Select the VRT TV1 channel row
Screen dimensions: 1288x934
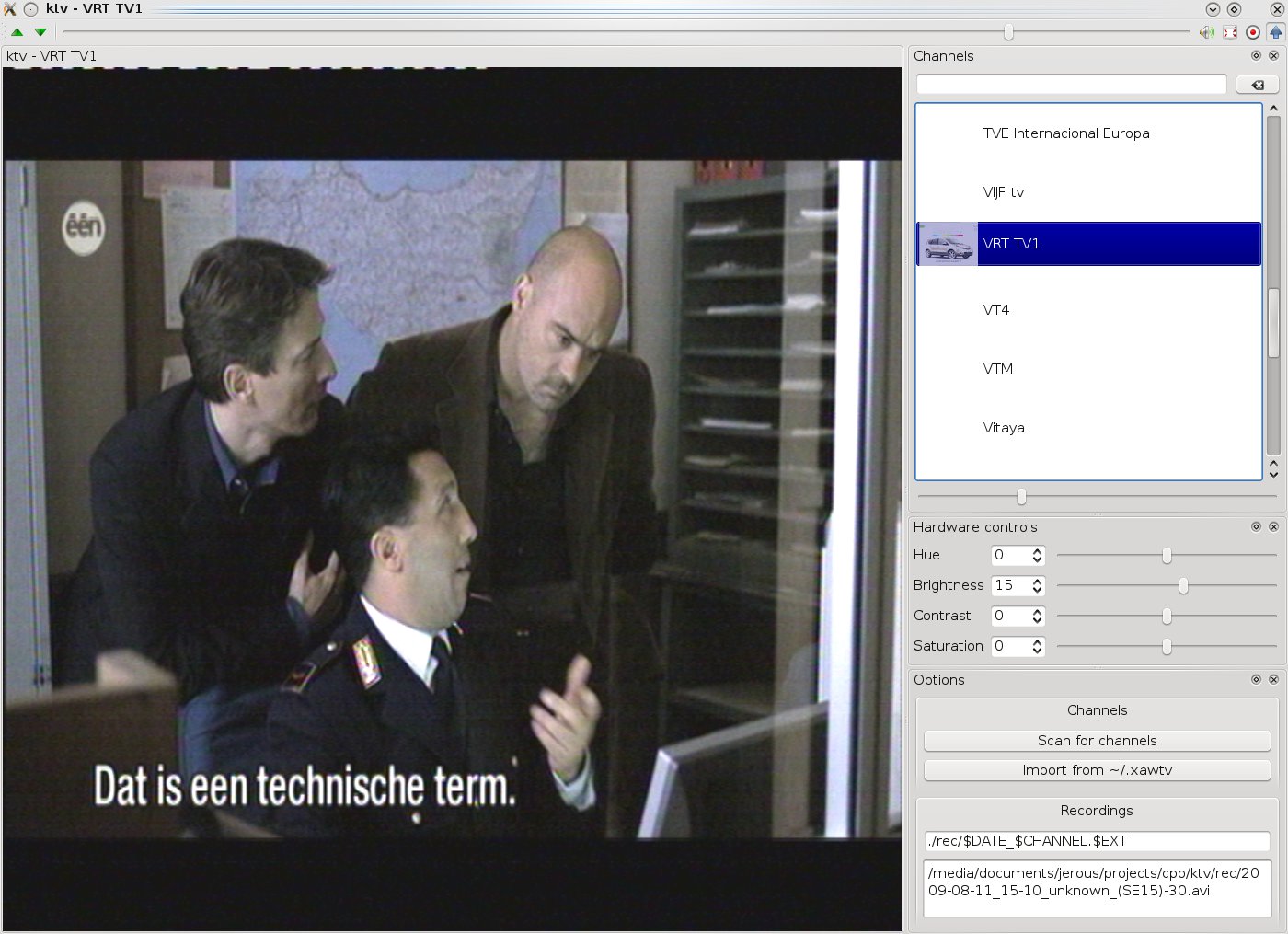pos(1088,244)
